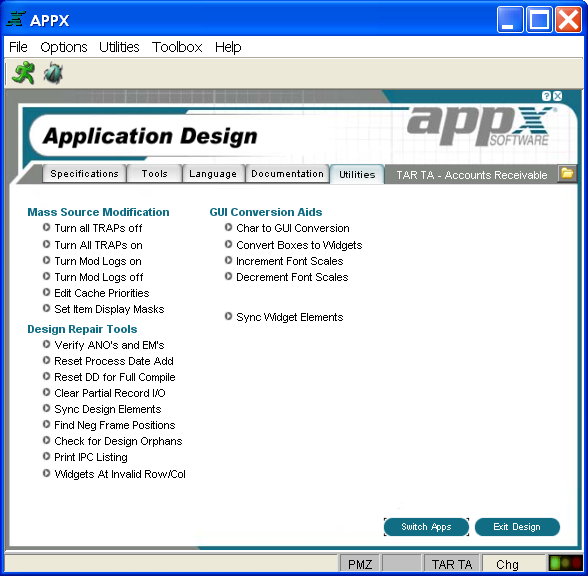Run Increment Font Scales

coord(290,261)
